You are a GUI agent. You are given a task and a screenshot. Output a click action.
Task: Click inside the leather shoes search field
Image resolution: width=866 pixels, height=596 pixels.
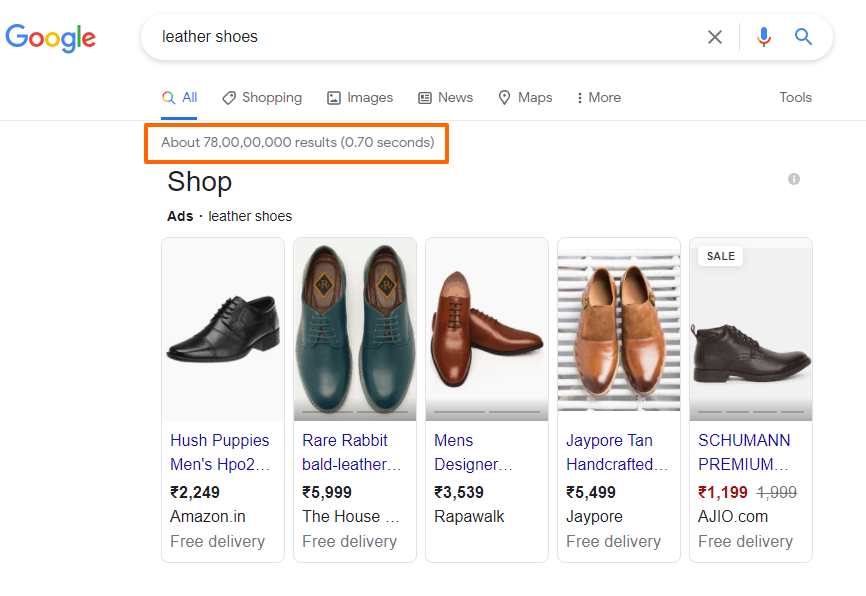[x=420, y=37]
